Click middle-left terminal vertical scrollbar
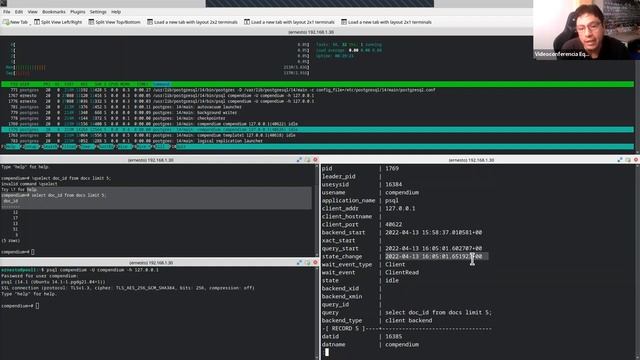 click(316, 210)
